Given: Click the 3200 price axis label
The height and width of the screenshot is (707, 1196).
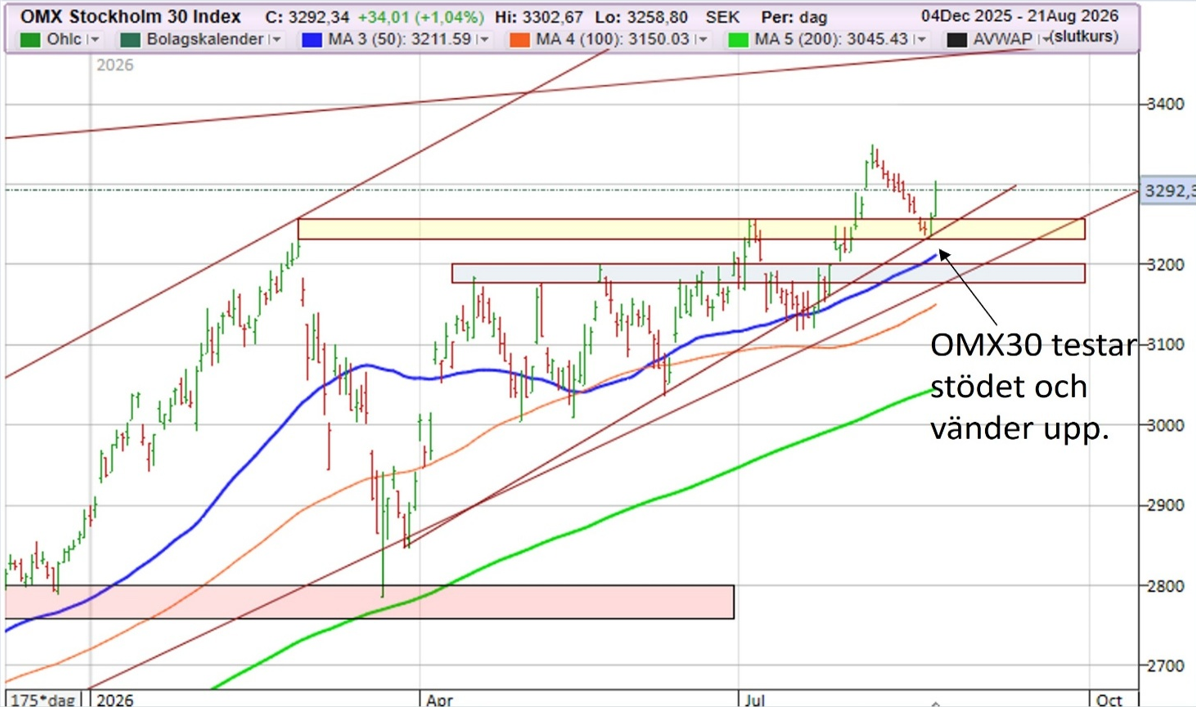Looking at the screenshot, I should point(1166,265).
